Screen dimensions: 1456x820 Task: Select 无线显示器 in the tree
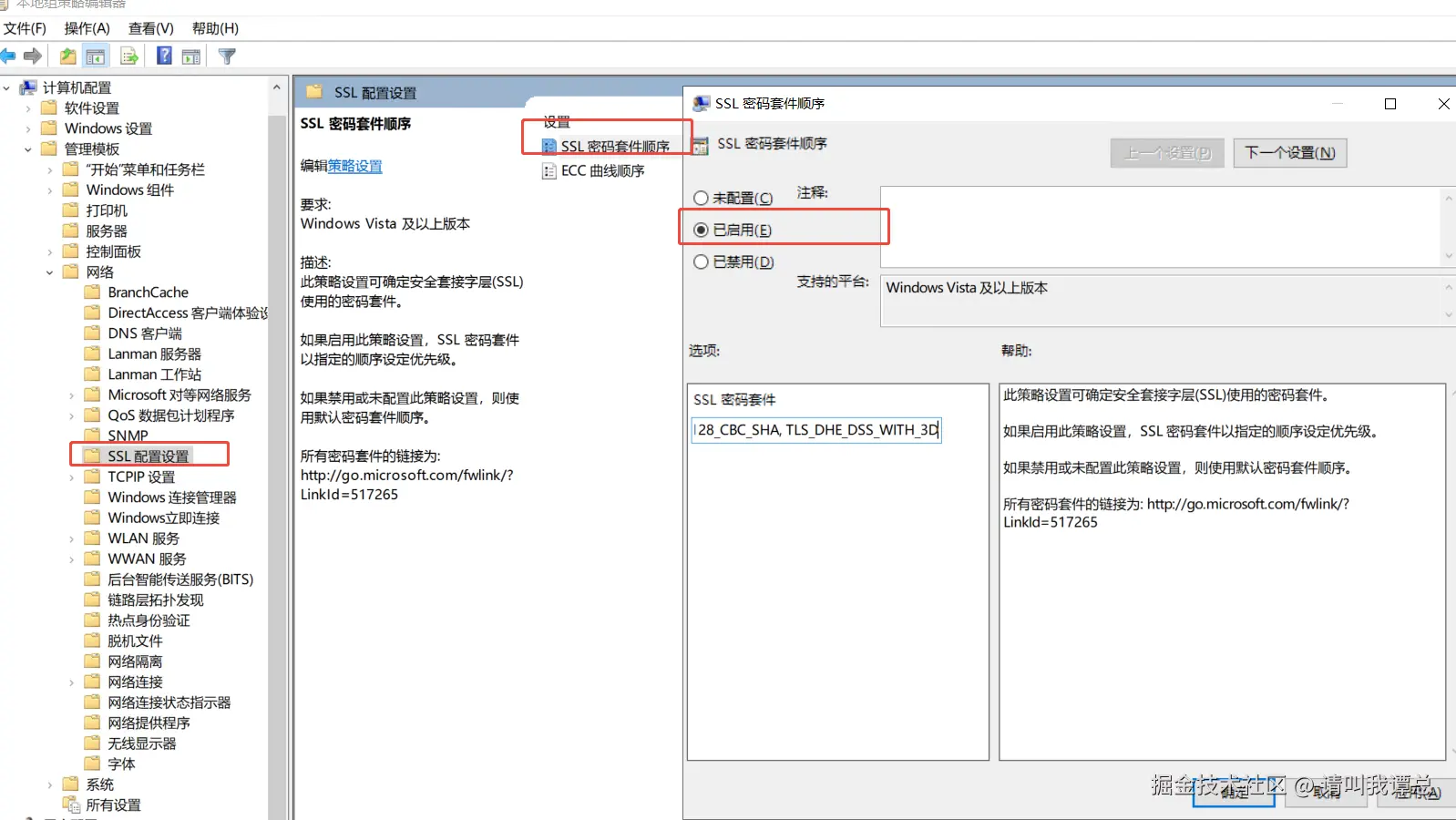[142, 743]
